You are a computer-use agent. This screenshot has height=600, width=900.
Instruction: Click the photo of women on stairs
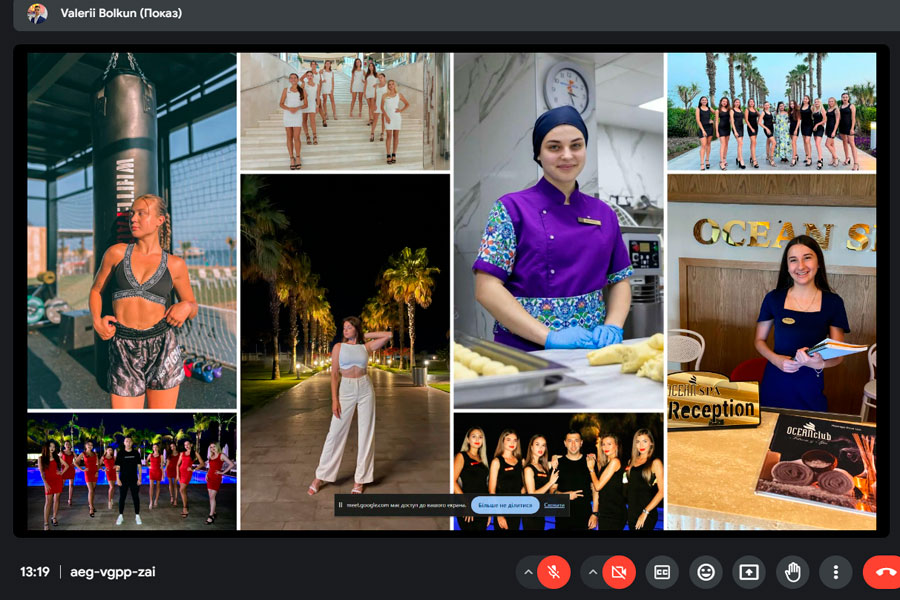(345, 110)
